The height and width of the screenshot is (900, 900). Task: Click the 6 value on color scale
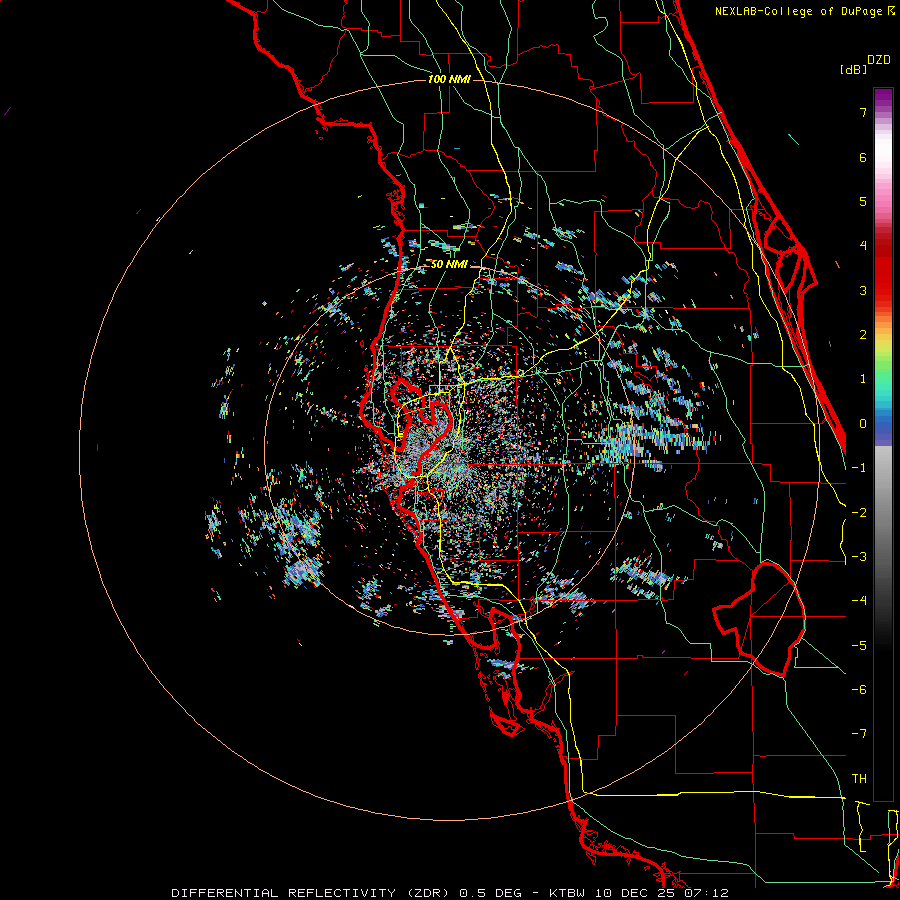863,157
